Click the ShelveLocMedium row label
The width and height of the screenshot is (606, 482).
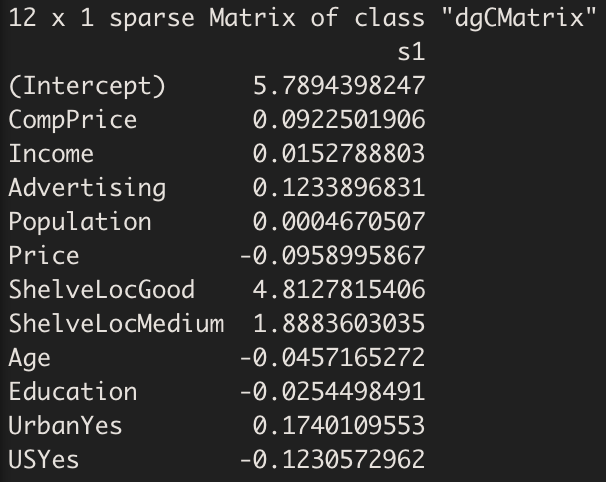tap(116, 324)
